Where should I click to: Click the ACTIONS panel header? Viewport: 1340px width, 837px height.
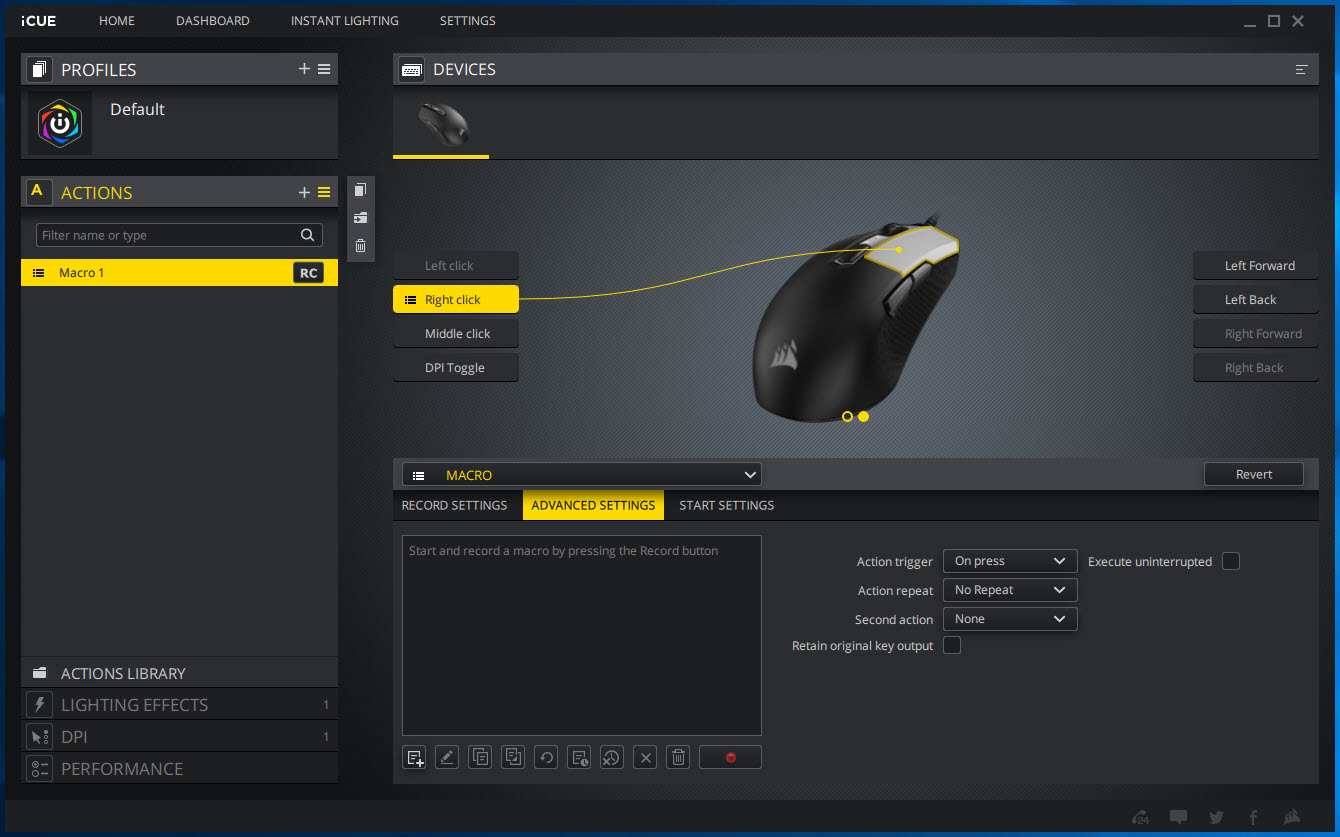pyautogui.click(x=179, y=192)
